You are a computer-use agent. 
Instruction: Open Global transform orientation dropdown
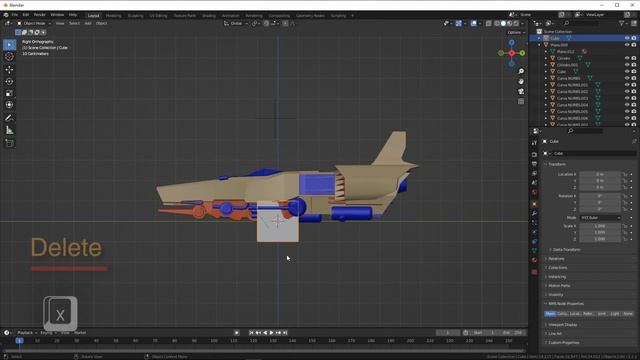tap(236, 24)
